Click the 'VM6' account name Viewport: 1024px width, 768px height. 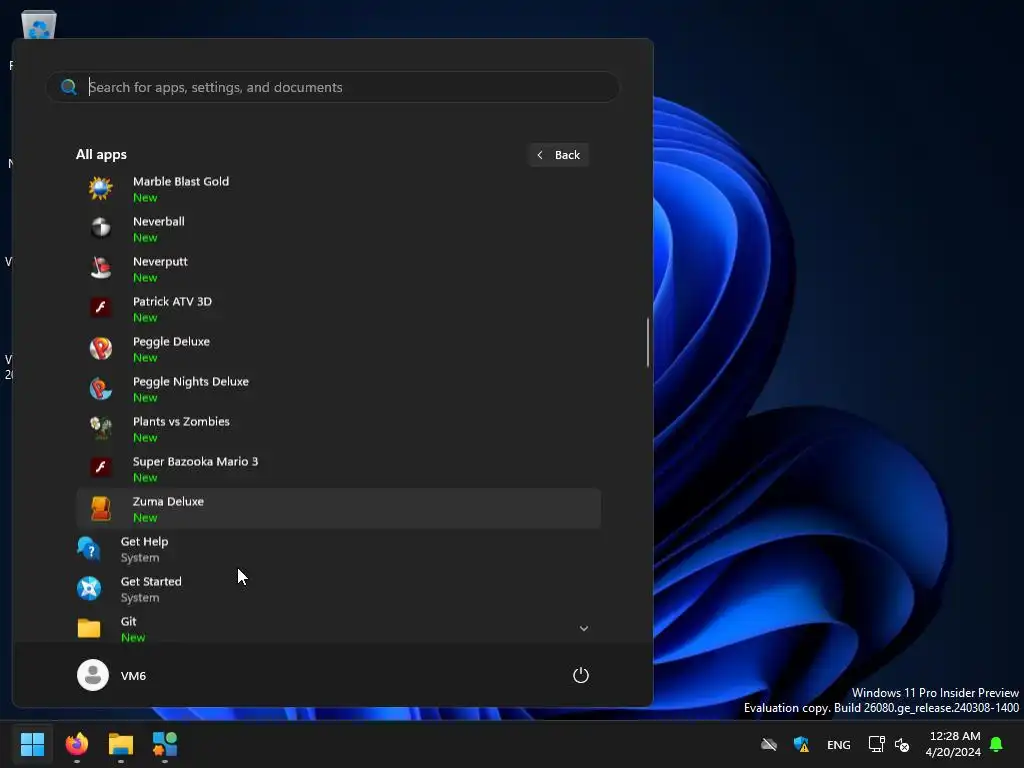(x=133, y=675)
